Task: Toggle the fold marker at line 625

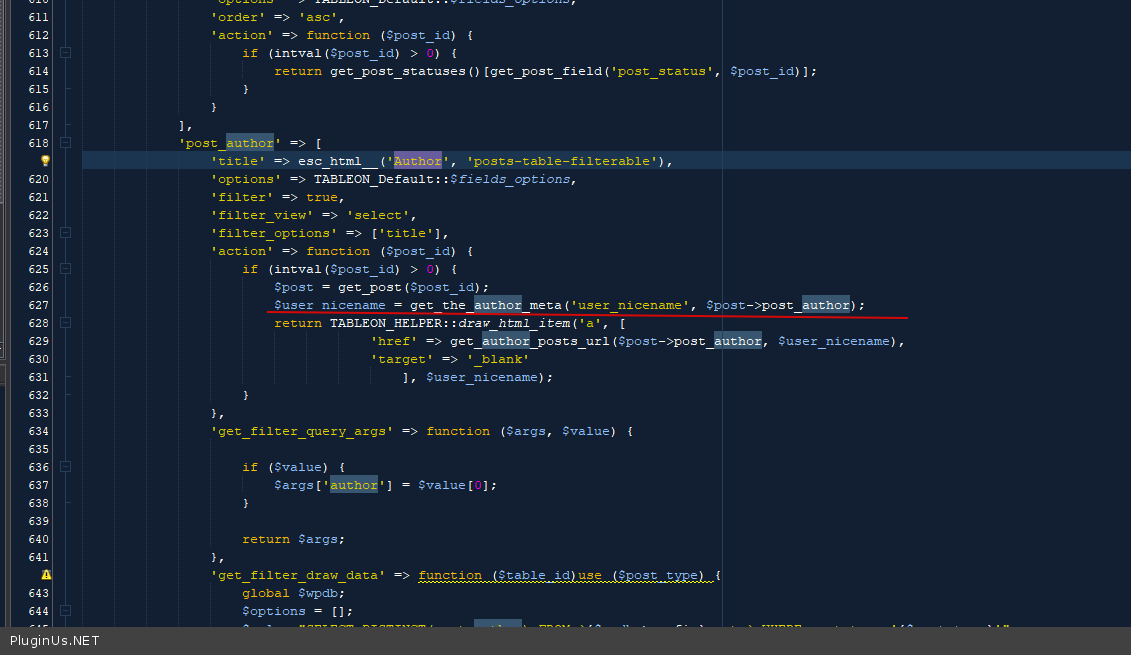Action: (65, 269)
